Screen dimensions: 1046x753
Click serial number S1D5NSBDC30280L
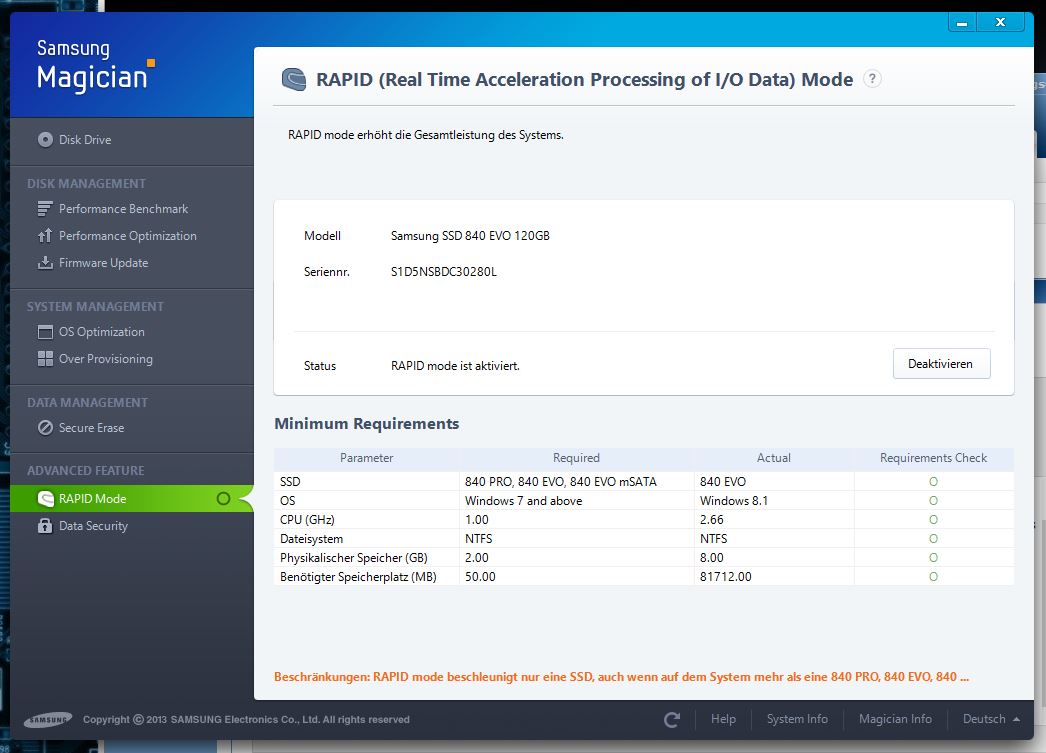[444, 271]
